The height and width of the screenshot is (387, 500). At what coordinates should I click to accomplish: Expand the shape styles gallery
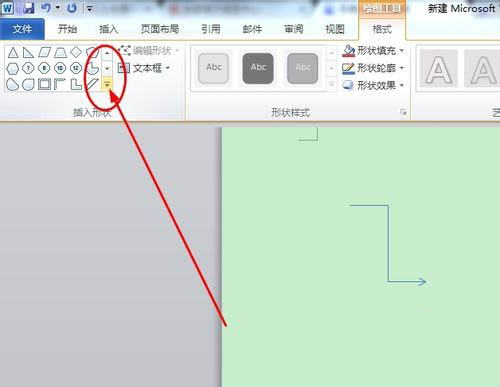coord(331,84)
